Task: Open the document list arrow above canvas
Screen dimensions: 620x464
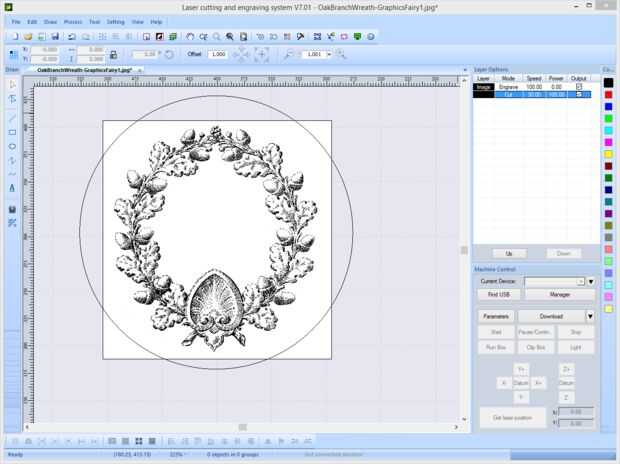Action: 465,70
